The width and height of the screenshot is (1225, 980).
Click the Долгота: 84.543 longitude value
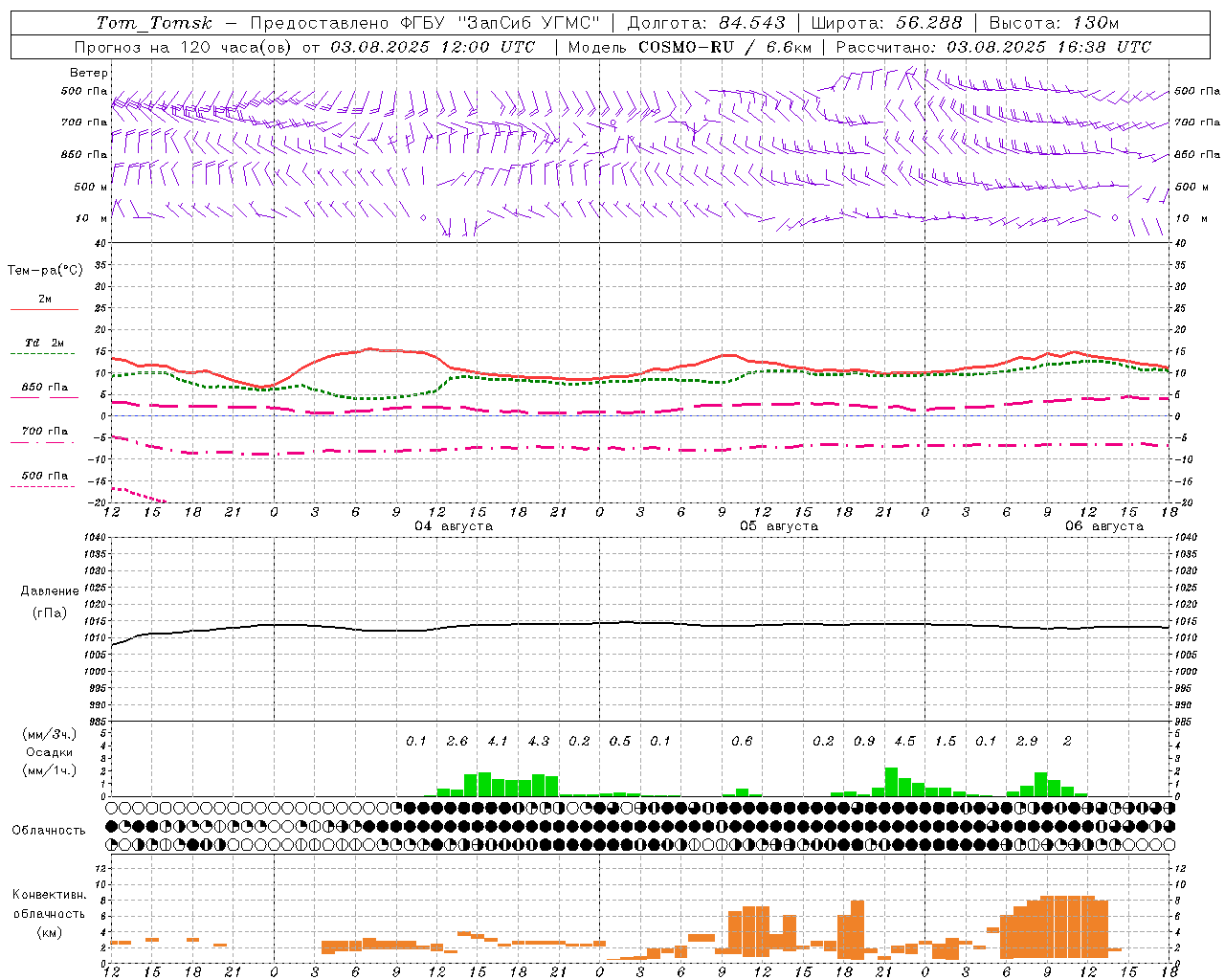706,23
